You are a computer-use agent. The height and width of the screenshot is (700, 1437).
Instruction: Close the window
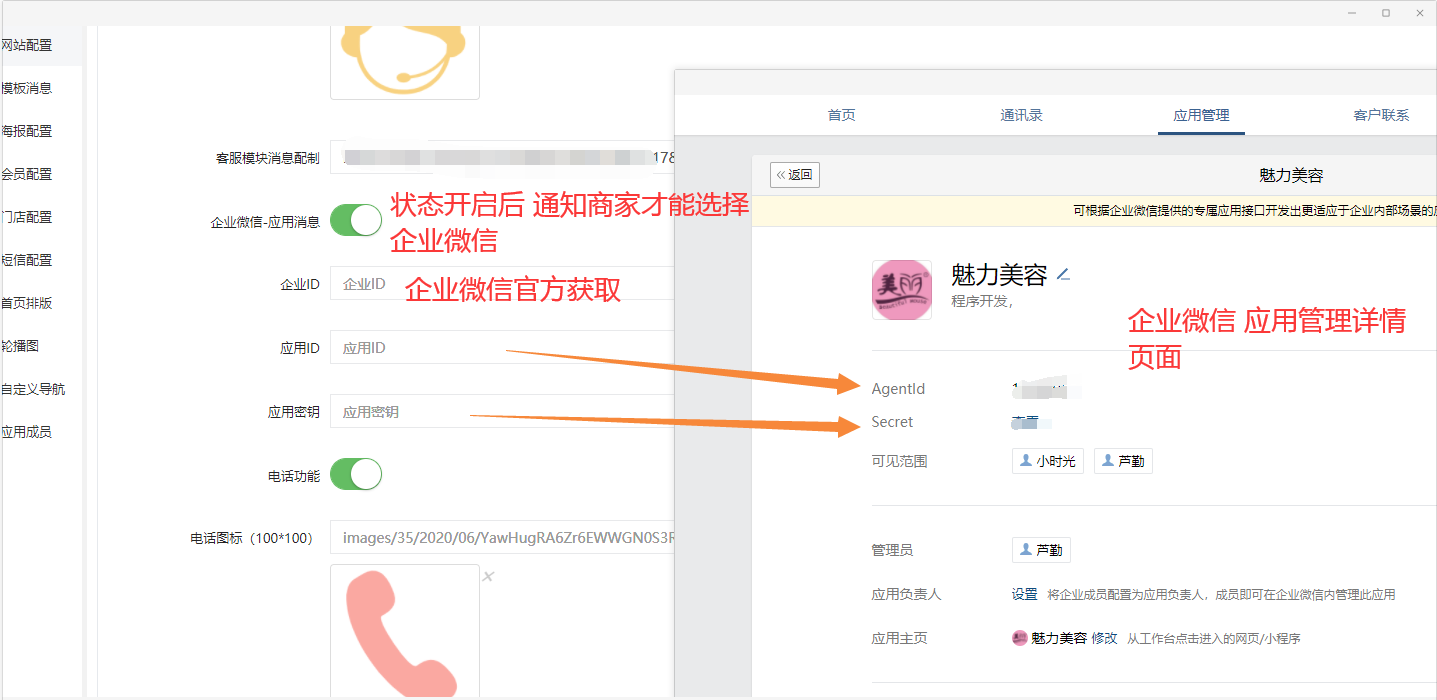pos(1420,13)
